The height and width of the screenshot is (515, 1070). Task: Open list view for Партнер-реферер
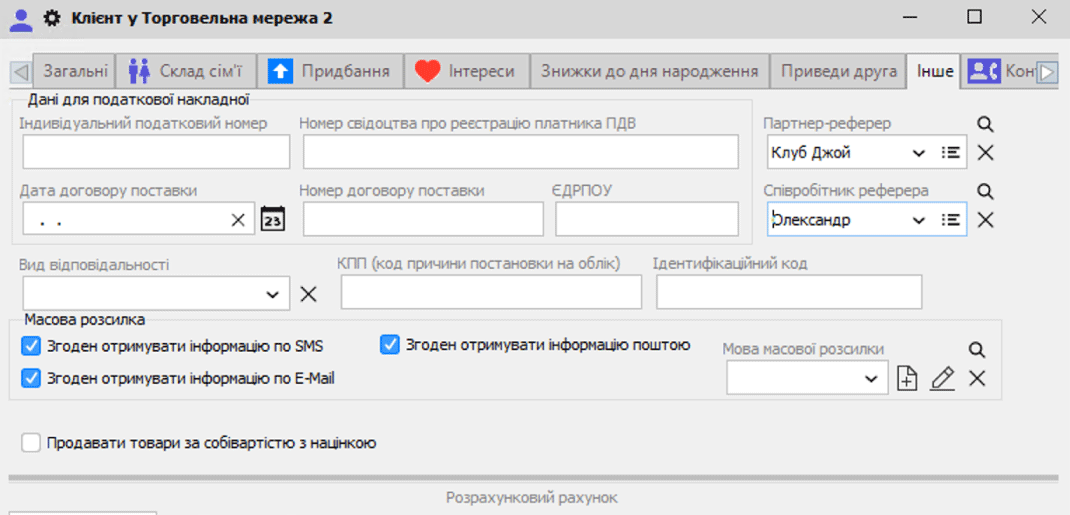951,152
